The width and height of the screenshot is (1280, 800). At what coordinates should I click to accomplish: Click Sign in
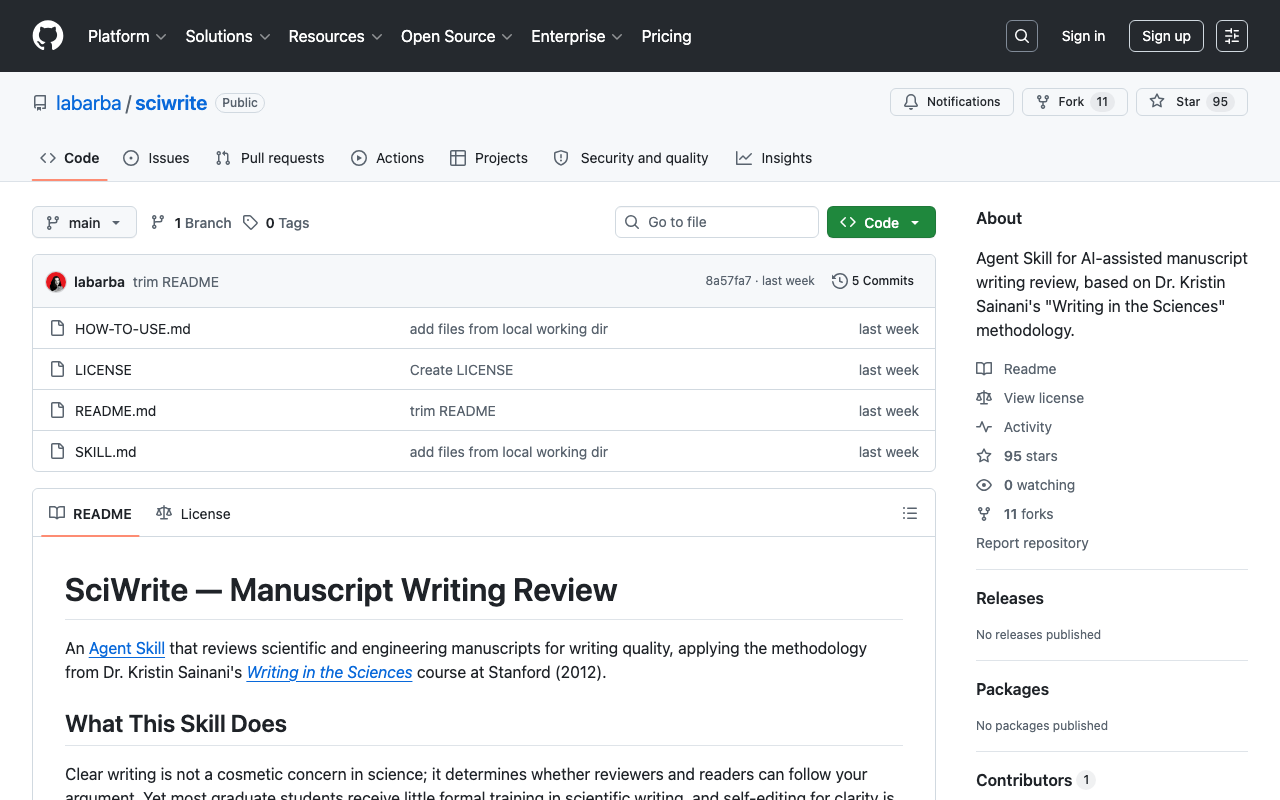[1083, 36]
